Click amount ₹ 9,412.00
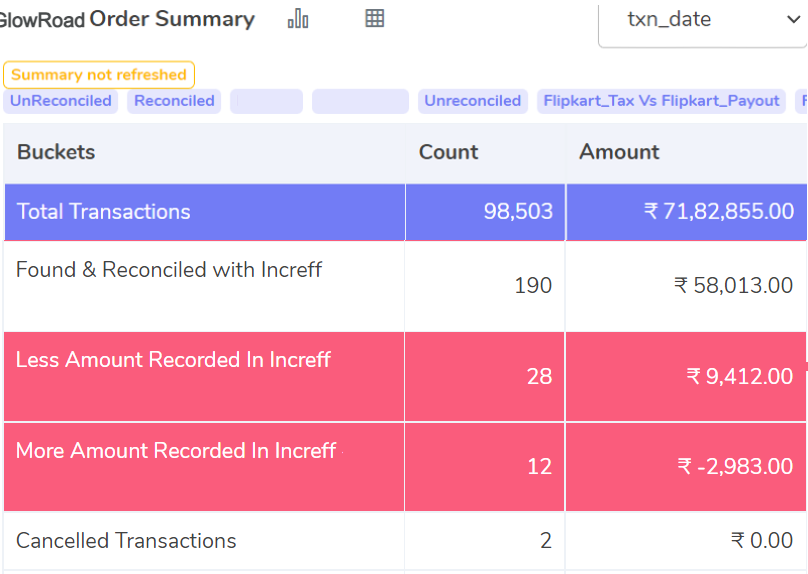The image size is (808, 574). [739, 377]
